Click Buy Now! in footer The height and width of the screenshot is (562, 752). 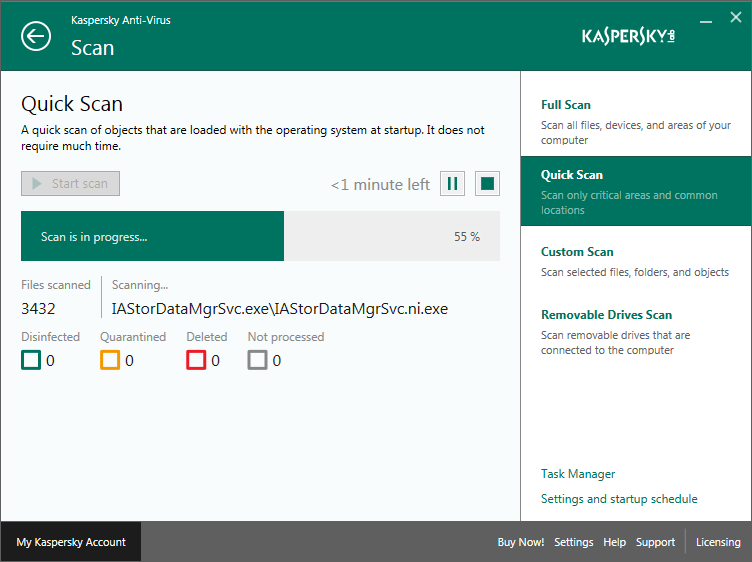[521, 542]
